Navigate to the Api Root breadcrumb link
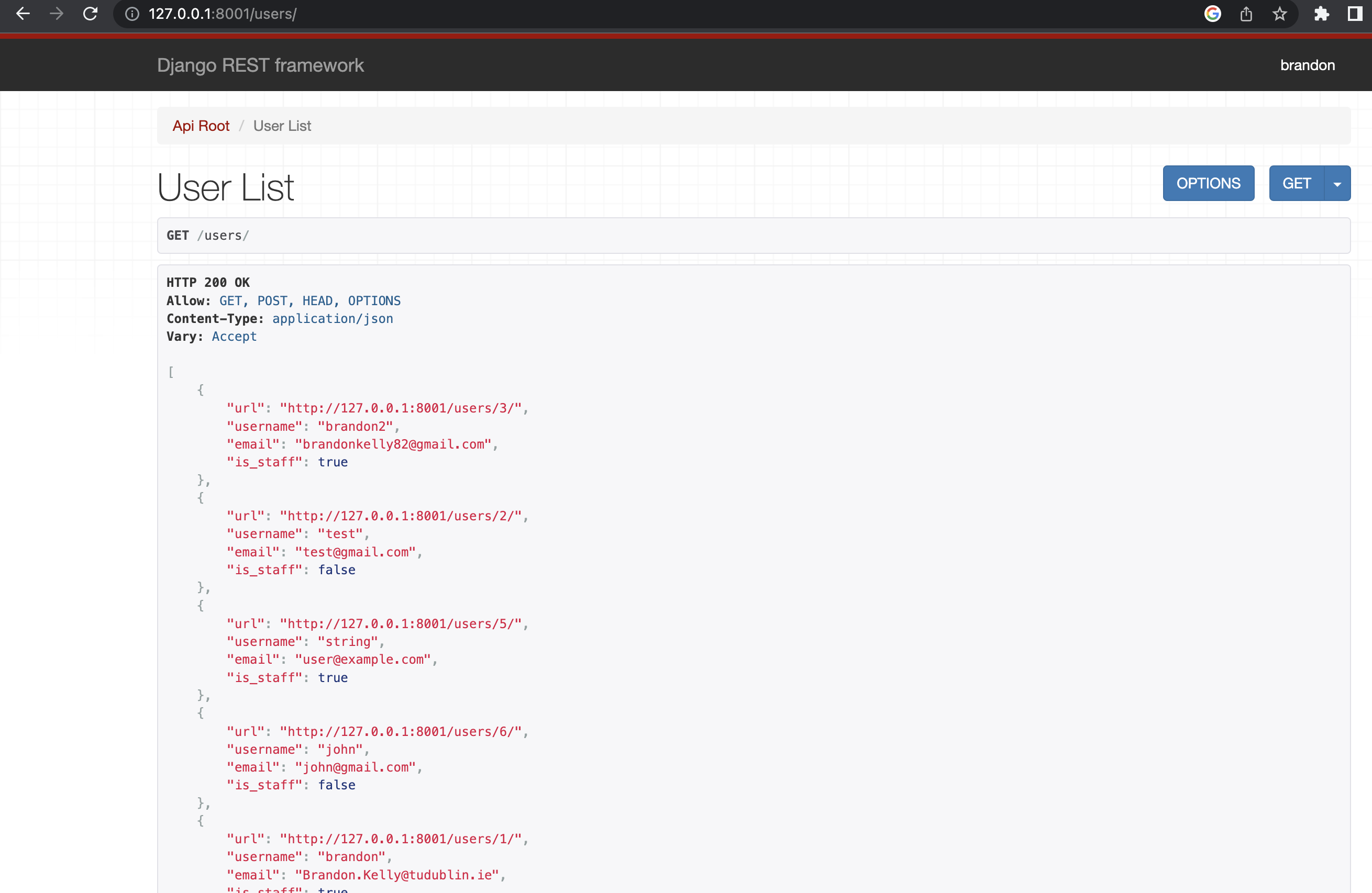The height and width of the screenshot is (893, 1372). coord(201,126)
